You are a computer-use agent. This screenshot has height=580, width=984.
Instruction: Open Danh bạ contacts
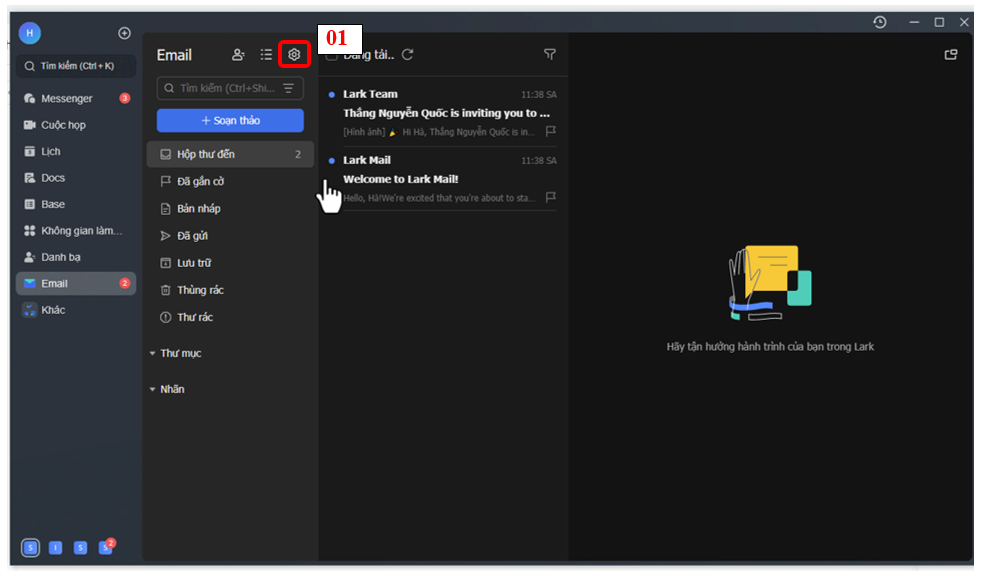76,257
